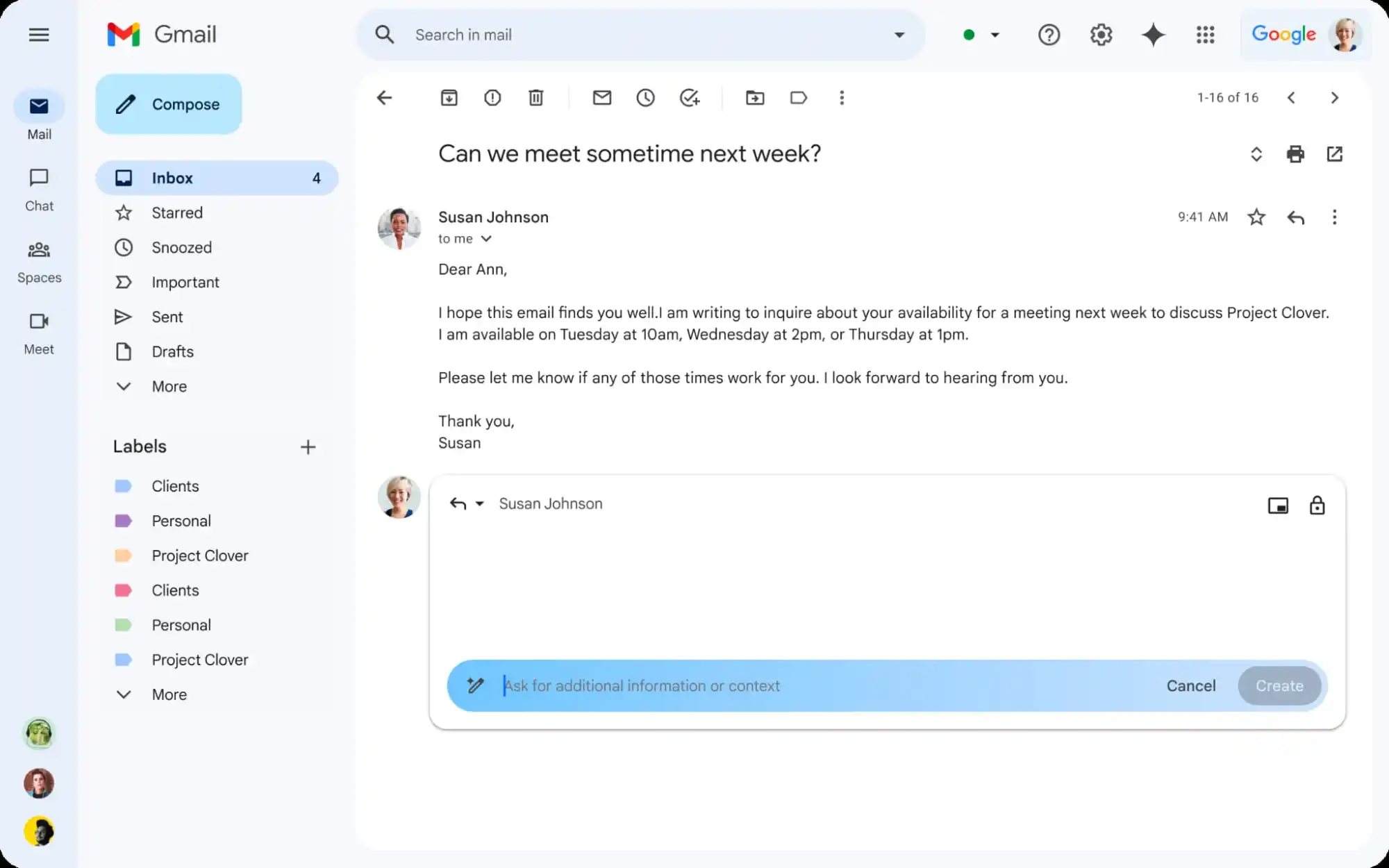The image size is (1389, 868).
Task: Expand the reply recipient dropdown
Action: click(x=480, y=503)
